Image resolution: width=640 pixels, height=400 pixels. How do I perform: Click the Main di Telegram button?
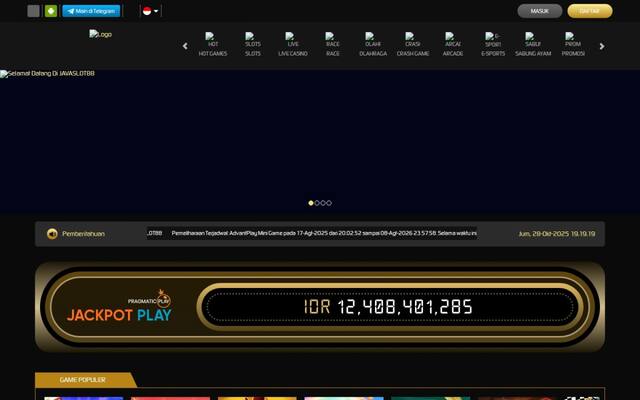[91, 11]
